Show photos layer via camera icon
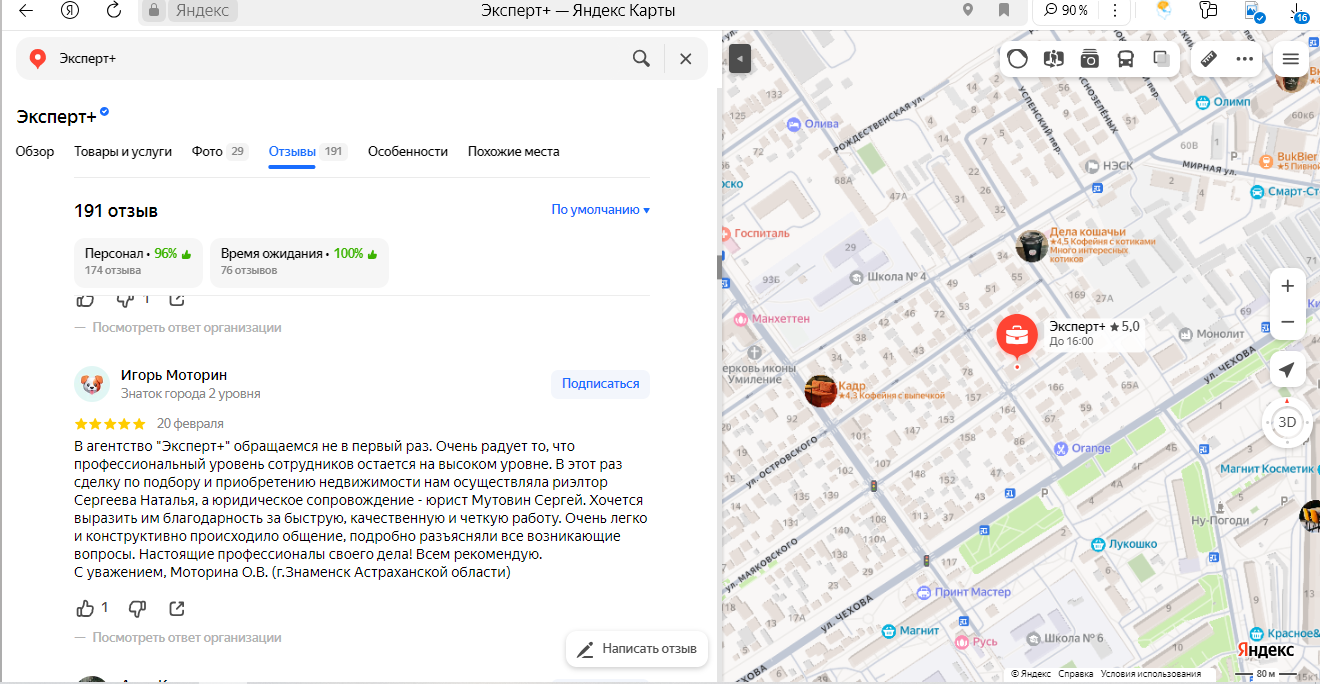 [1090, 59]
